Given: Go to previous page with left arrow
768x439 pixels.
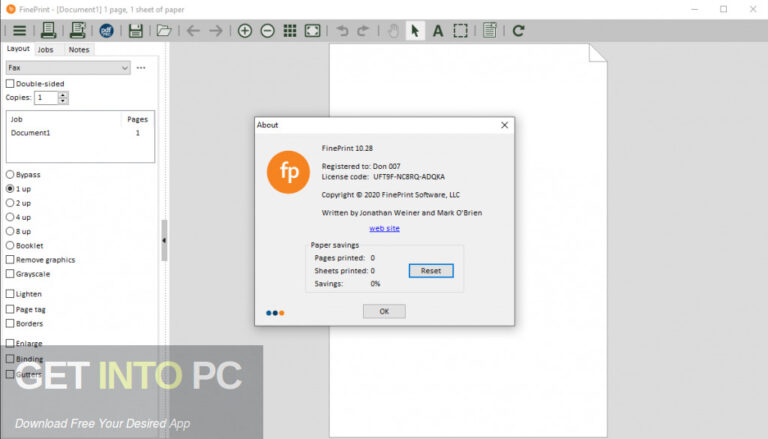Looking at the screenshot, I should click(193, 31).
